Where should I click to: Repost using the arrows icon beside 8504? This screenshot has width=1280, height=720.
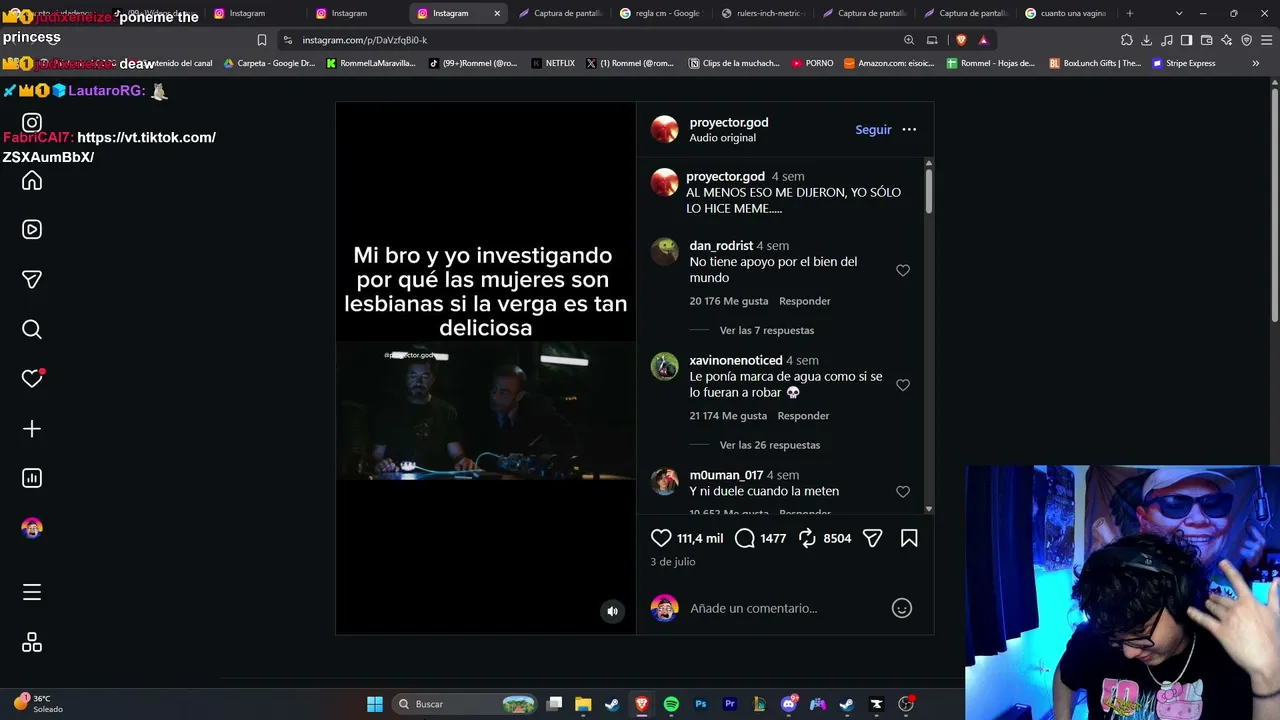point(807,538)
